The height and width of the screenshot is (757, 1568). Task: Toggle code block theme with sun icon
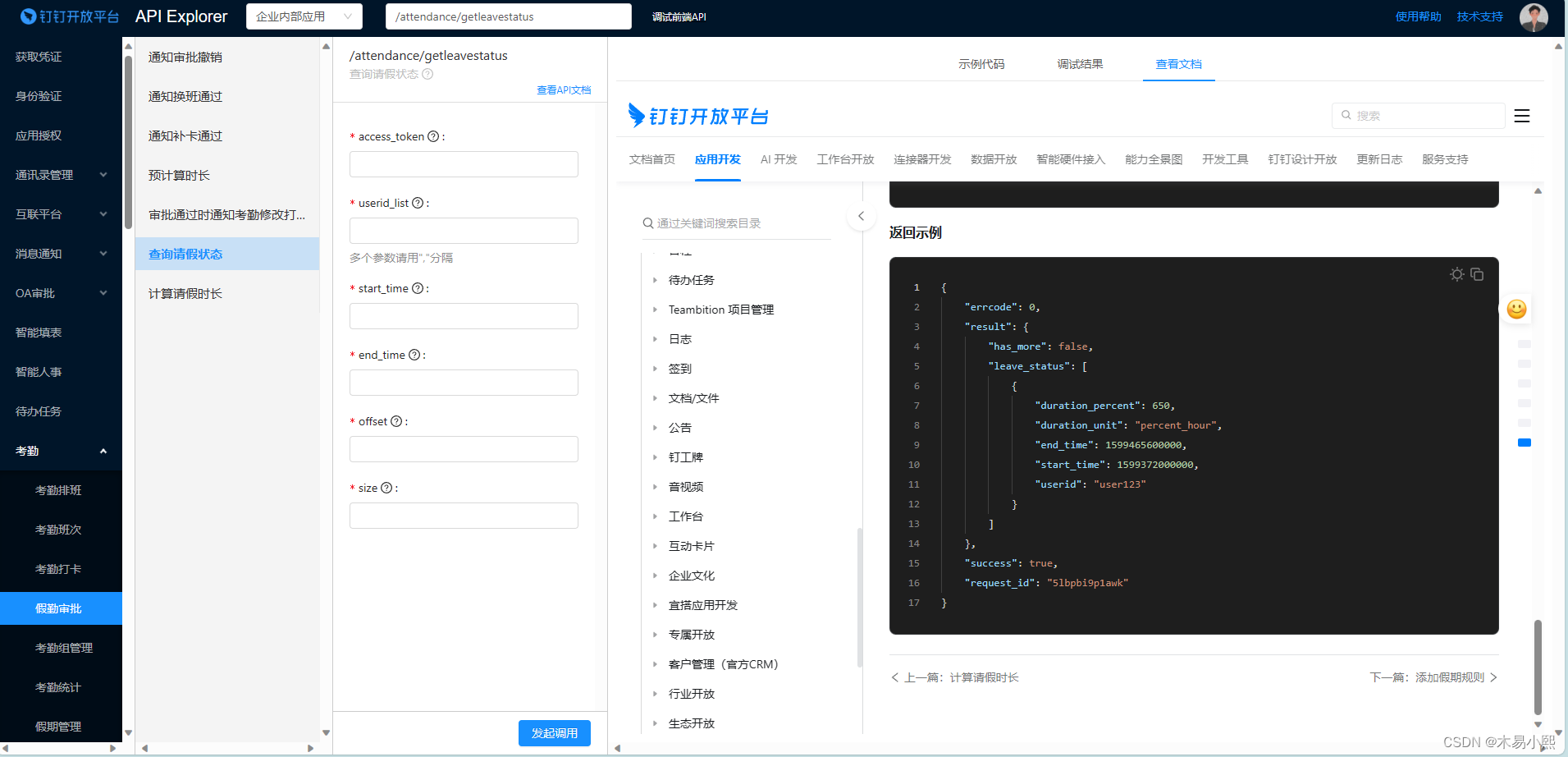click(x=1456, y=274)
